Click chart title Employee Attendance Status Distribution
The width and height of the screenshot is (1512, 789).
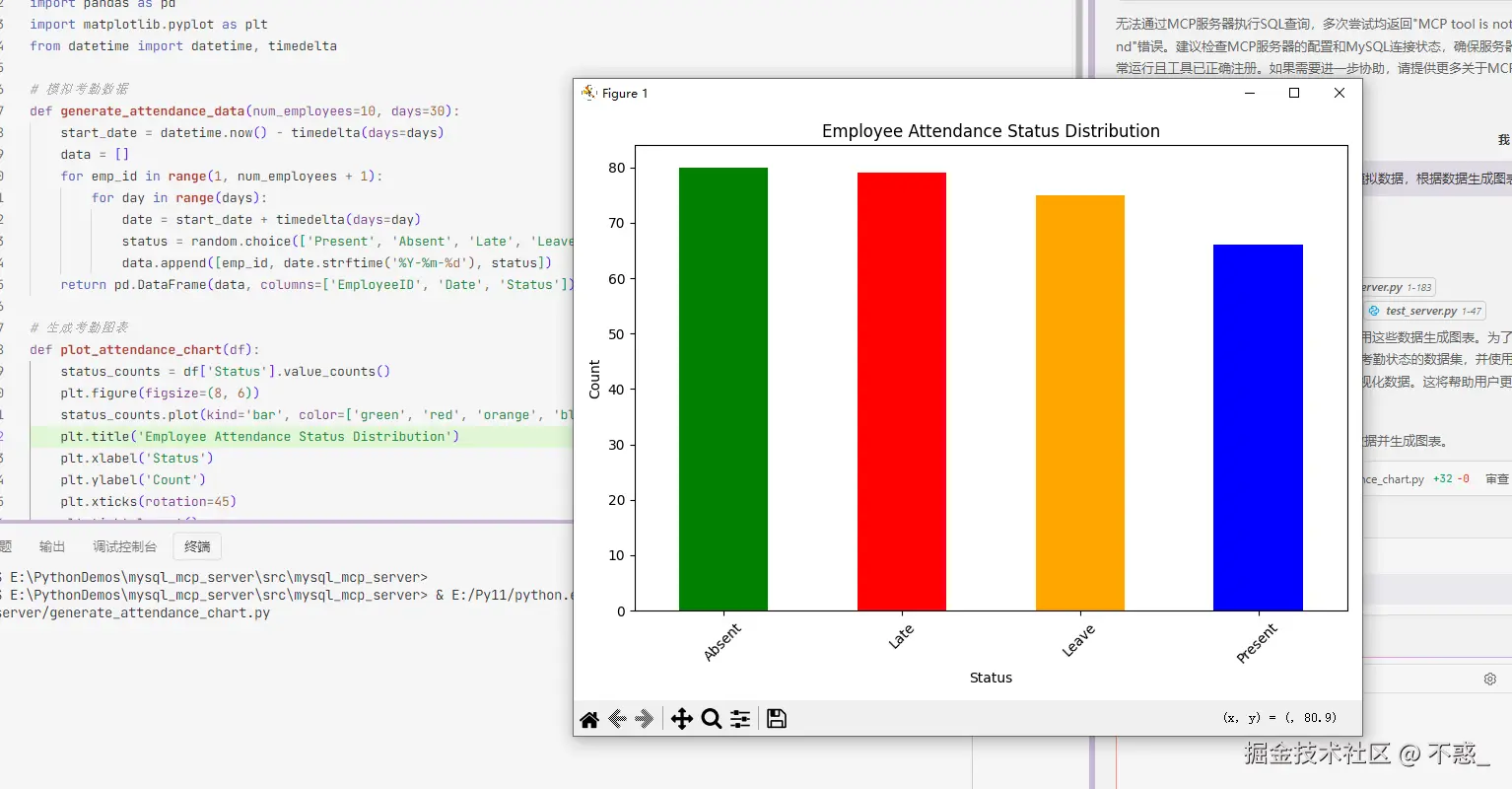[991, 131]
